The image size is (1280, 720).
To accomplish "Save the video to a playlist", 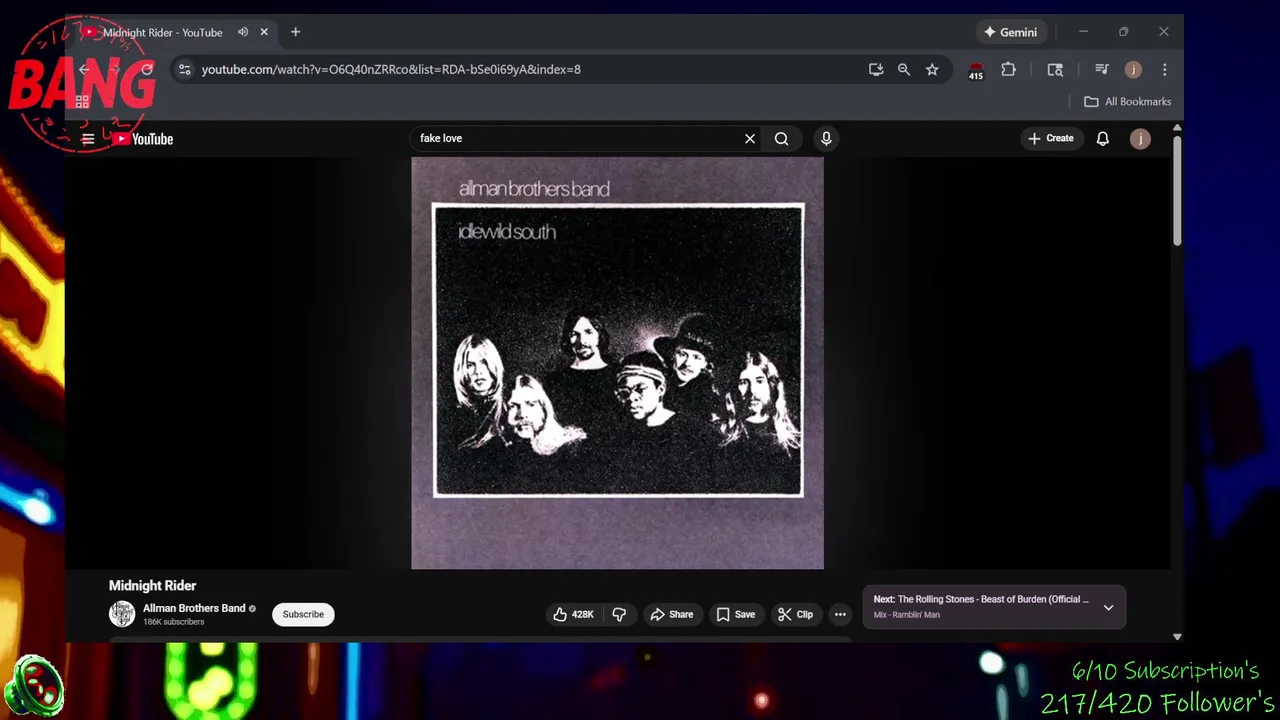I will coord(736,614).
